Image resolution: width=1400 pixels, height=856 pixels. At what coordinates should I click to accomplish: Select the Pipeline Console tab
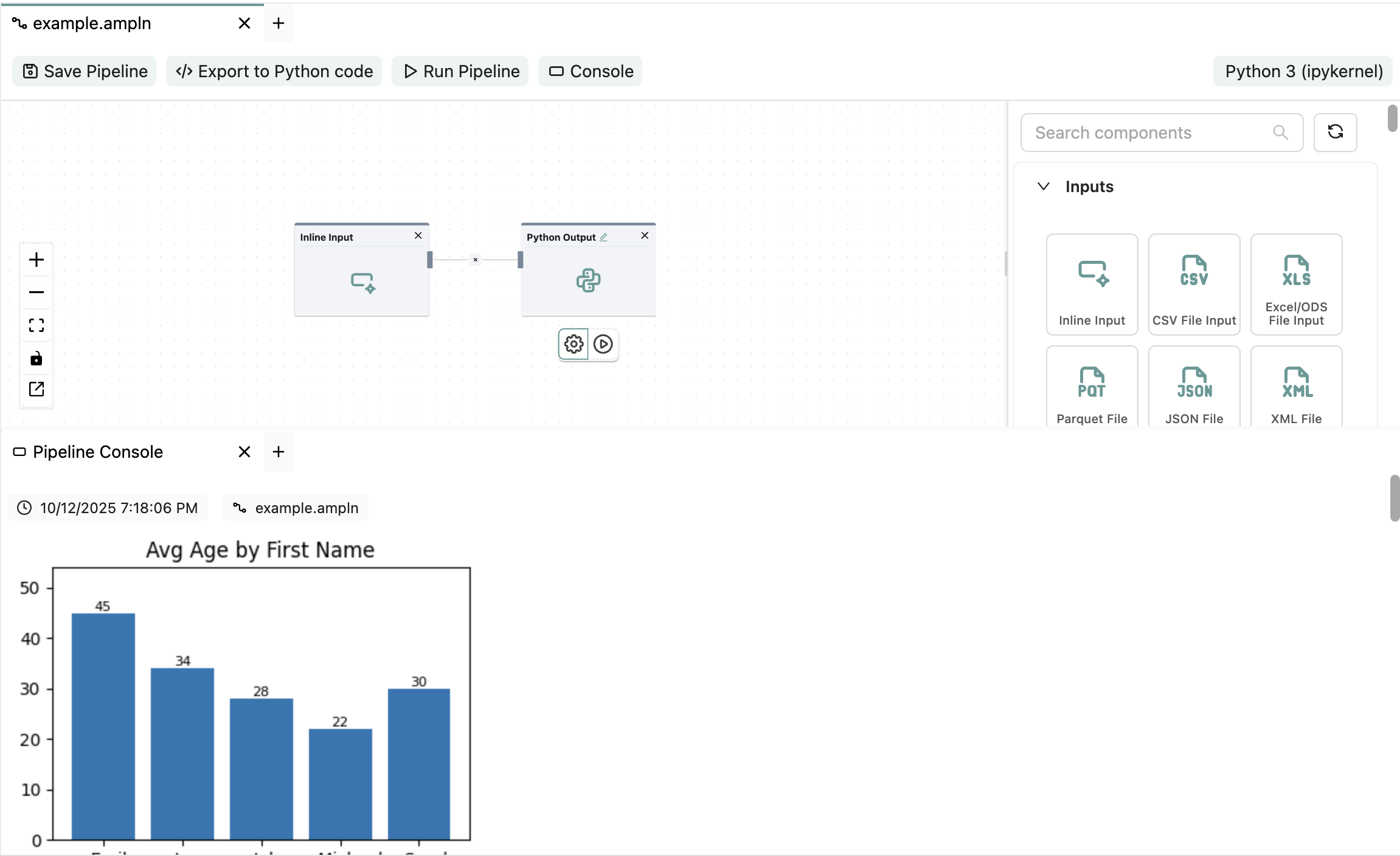coord(97,452)
